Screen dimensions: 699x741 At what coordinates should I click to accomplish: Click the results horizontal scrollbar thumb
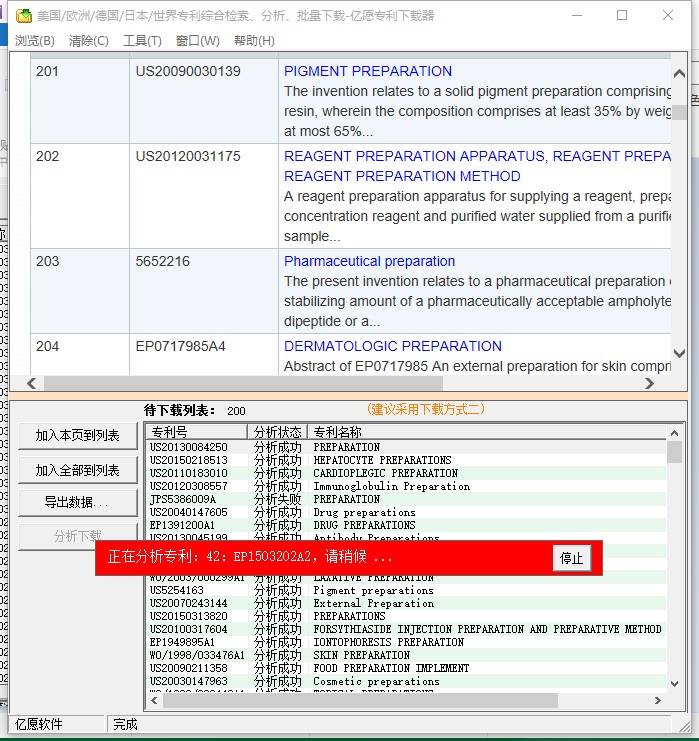pos(243,383)
